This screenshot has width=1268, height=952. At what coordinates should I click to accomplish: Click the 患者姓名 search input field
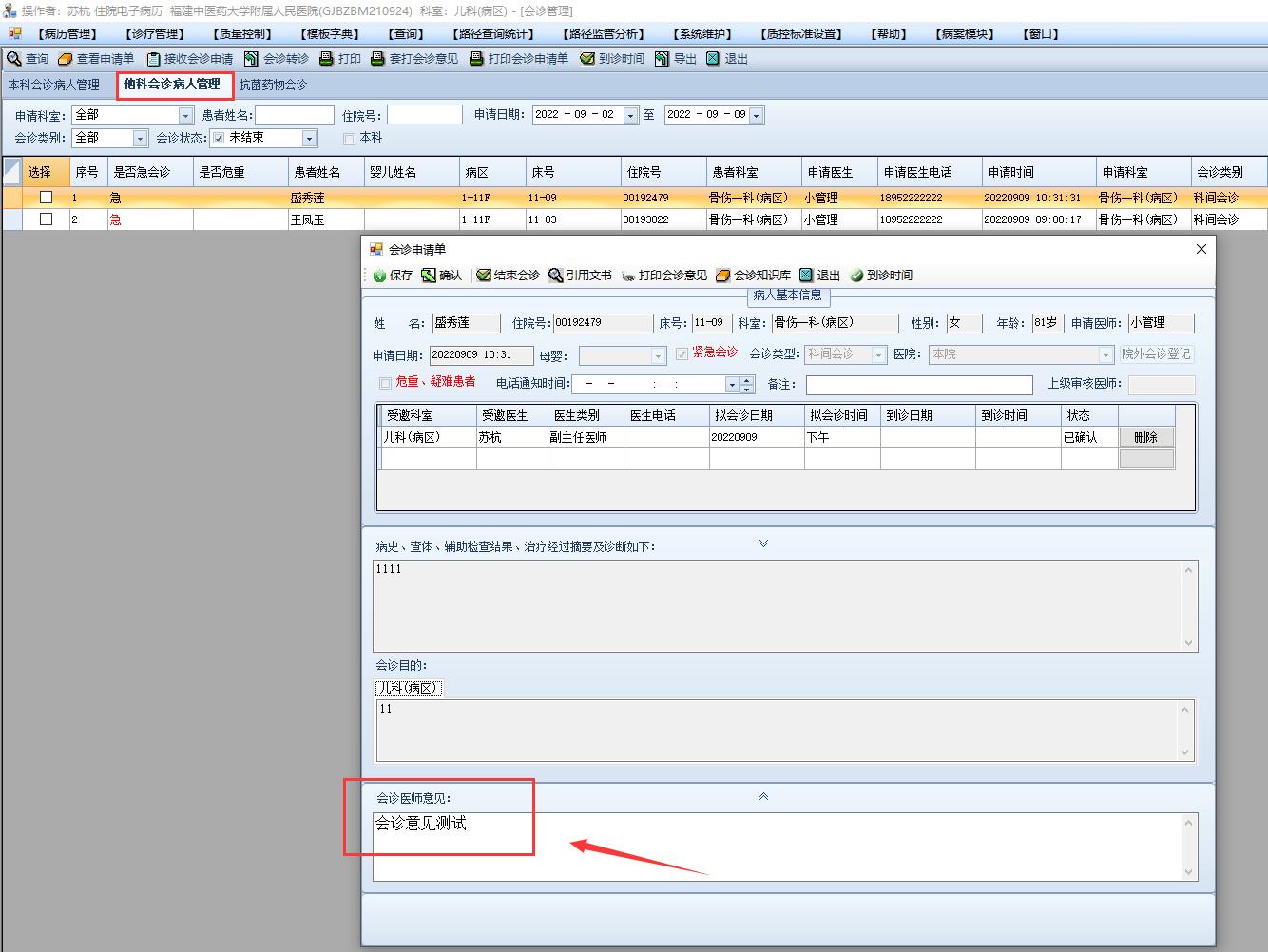point(295,115)
